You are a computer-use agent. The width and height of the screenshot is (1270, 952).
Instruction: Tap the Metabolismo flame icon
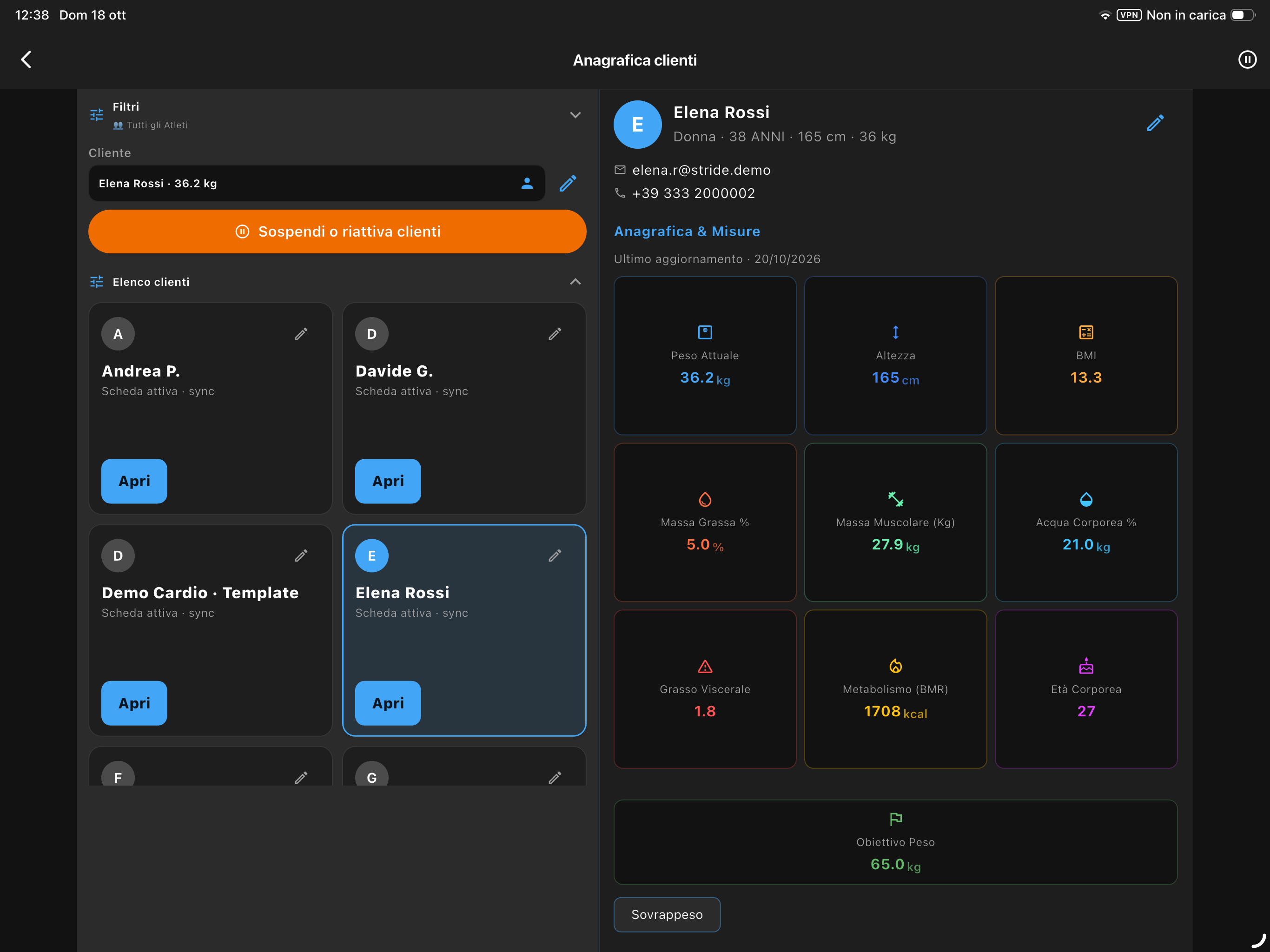[895, 666]
